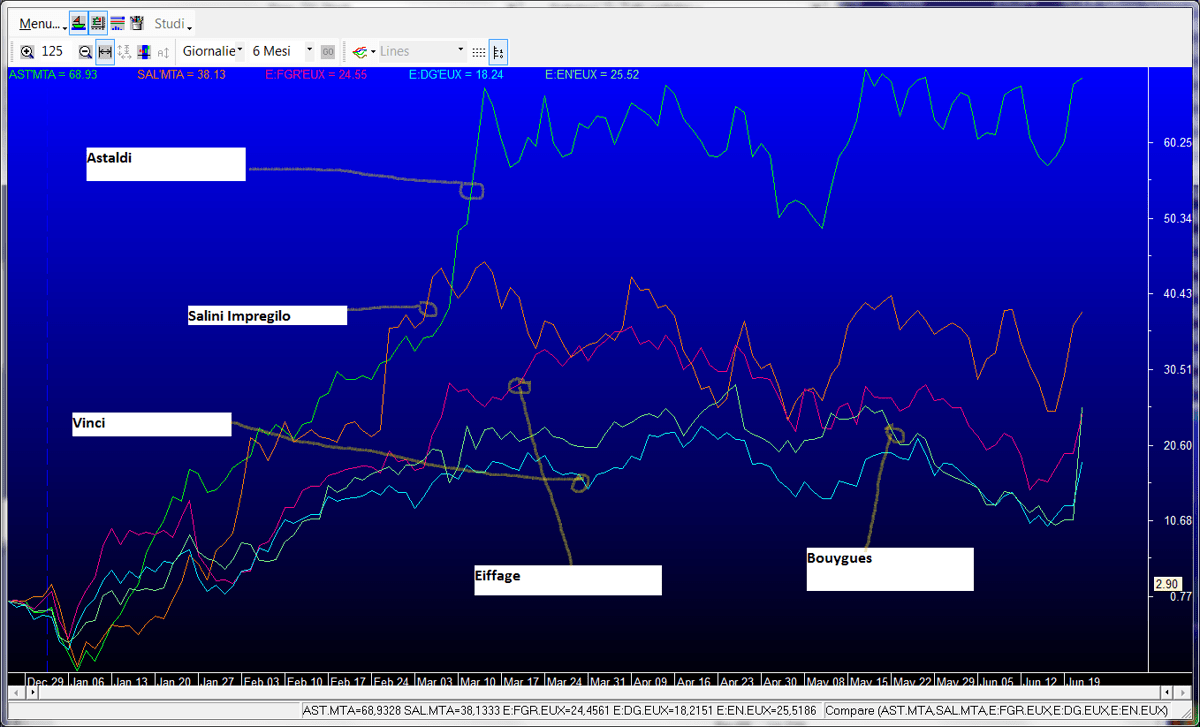Click the Feb 03 date label
Screen dimensions: 1200x727
[264, 681]
